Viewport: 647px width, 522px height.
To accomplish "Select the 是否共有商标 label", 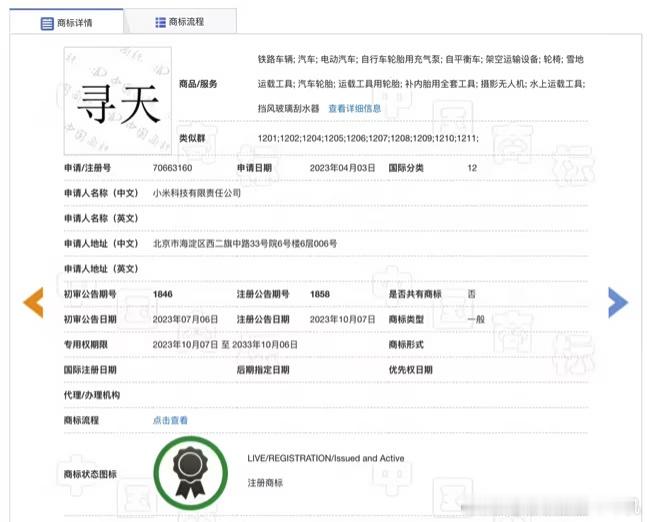I will point(415,294).
